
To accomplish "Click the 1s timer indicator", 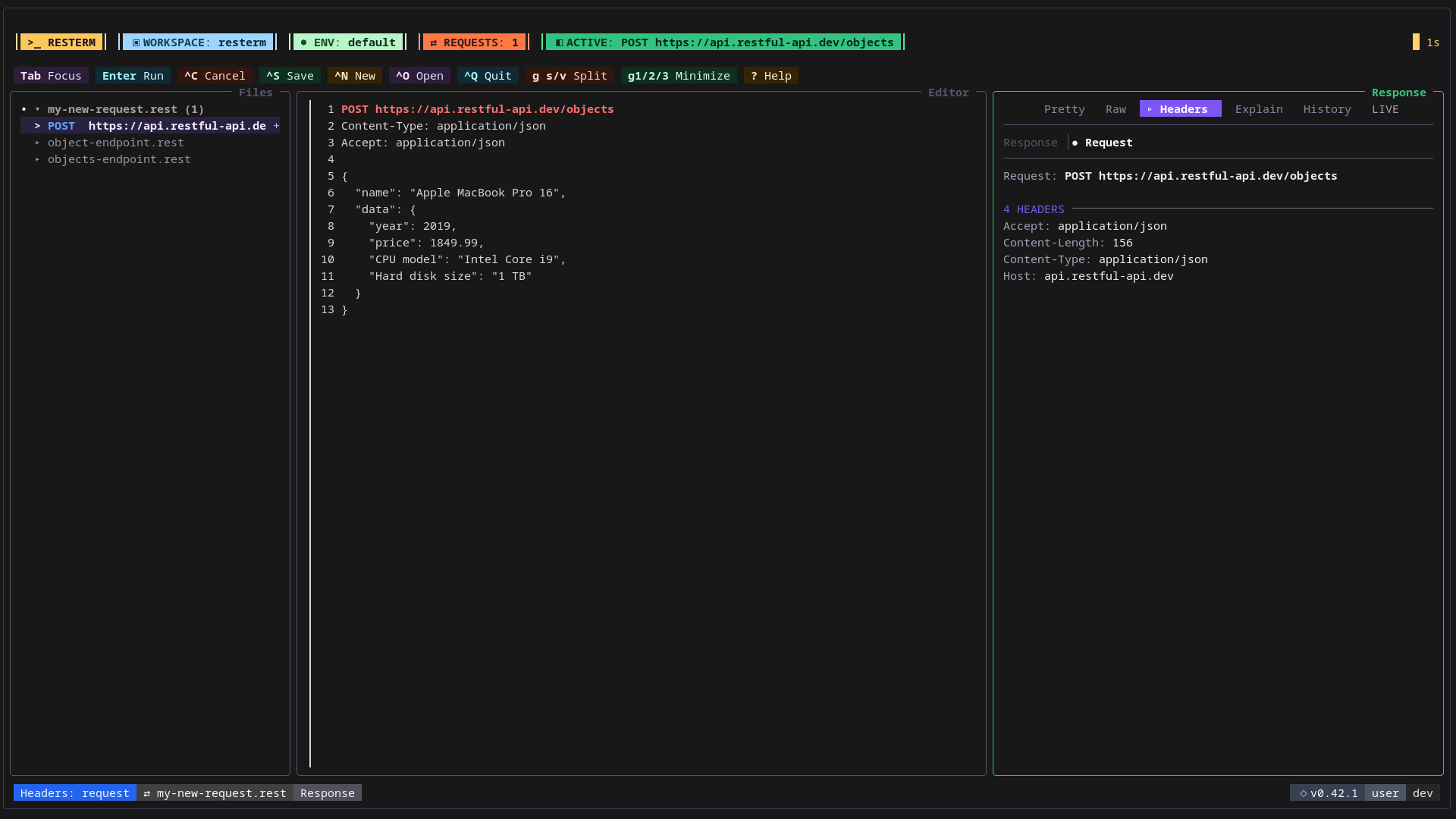I will coord(1426,42).
